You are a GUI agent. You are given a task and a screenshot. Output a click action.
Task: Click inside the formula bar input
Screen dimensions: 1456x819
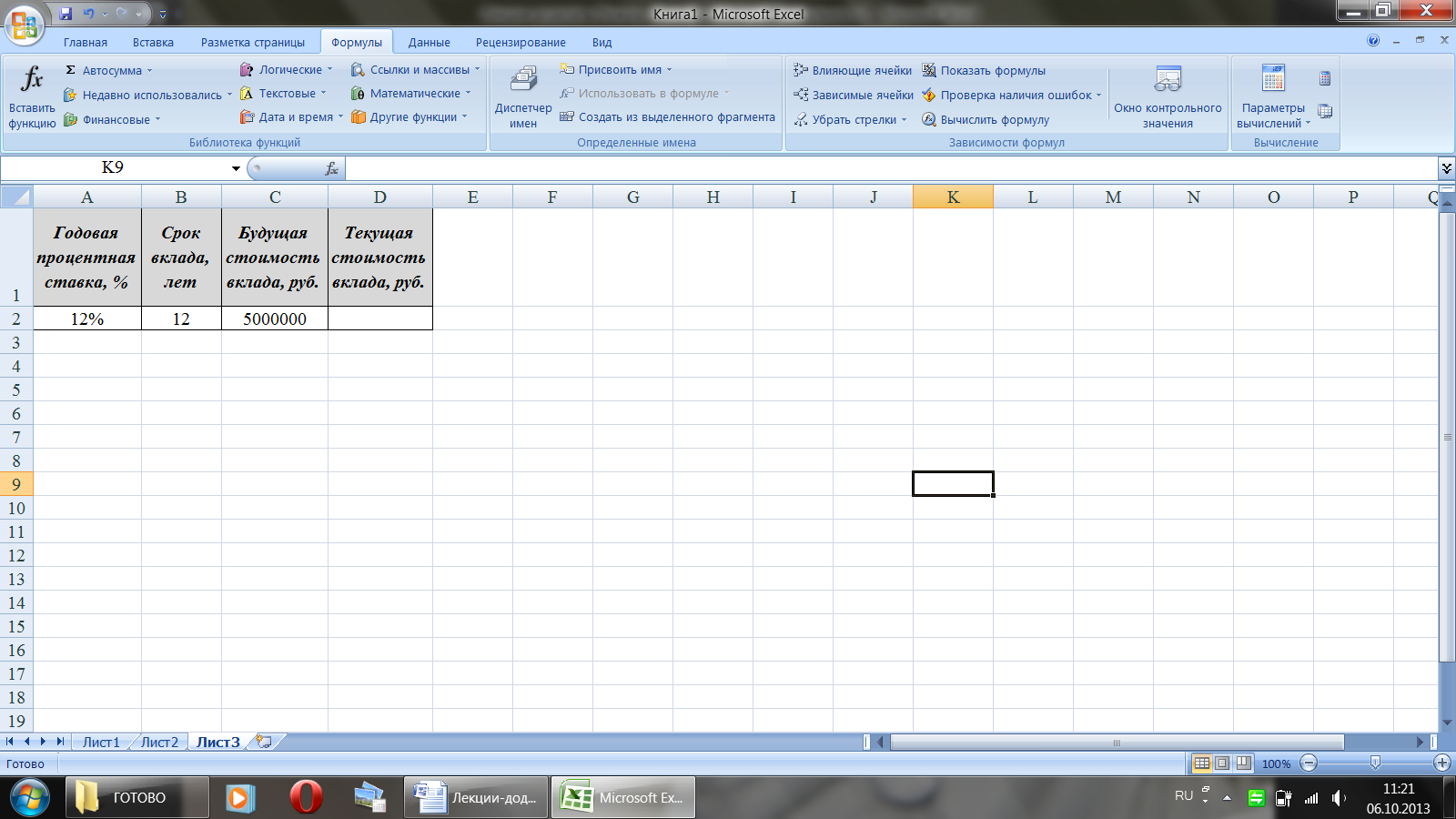tap(892, 168)
